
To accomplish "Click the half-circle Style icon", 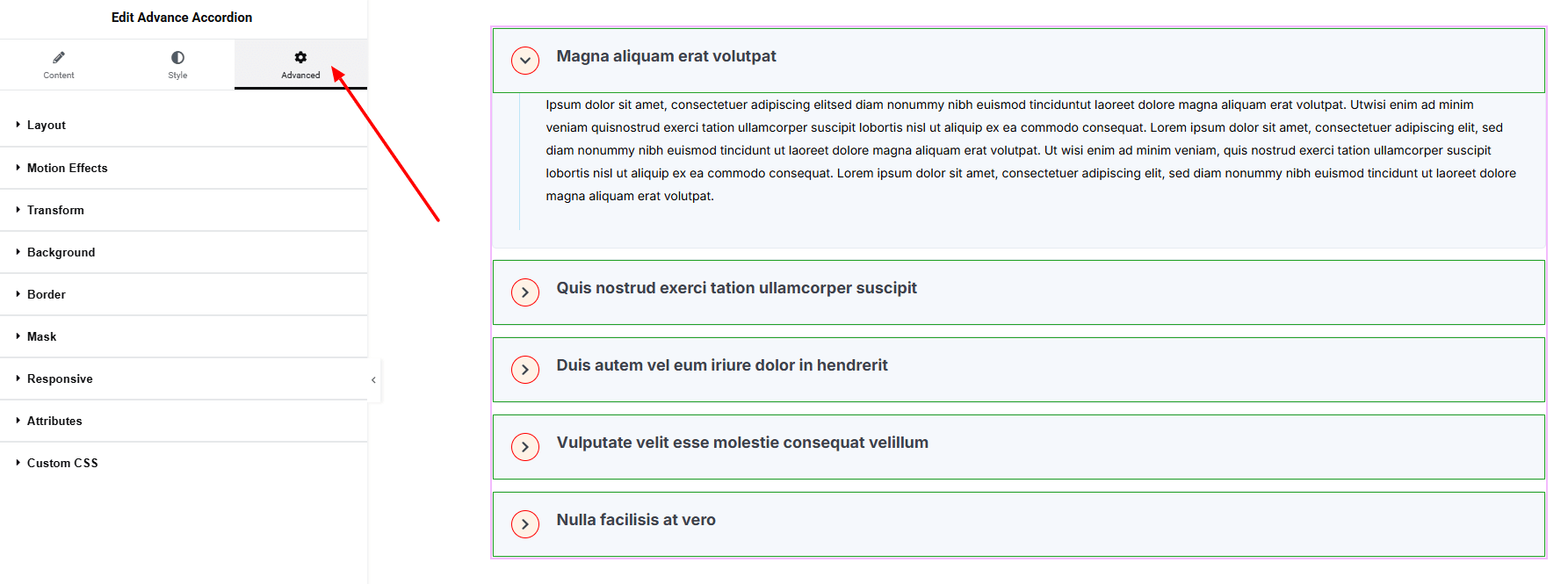I will pyautogui.click(x=177, y=58).
